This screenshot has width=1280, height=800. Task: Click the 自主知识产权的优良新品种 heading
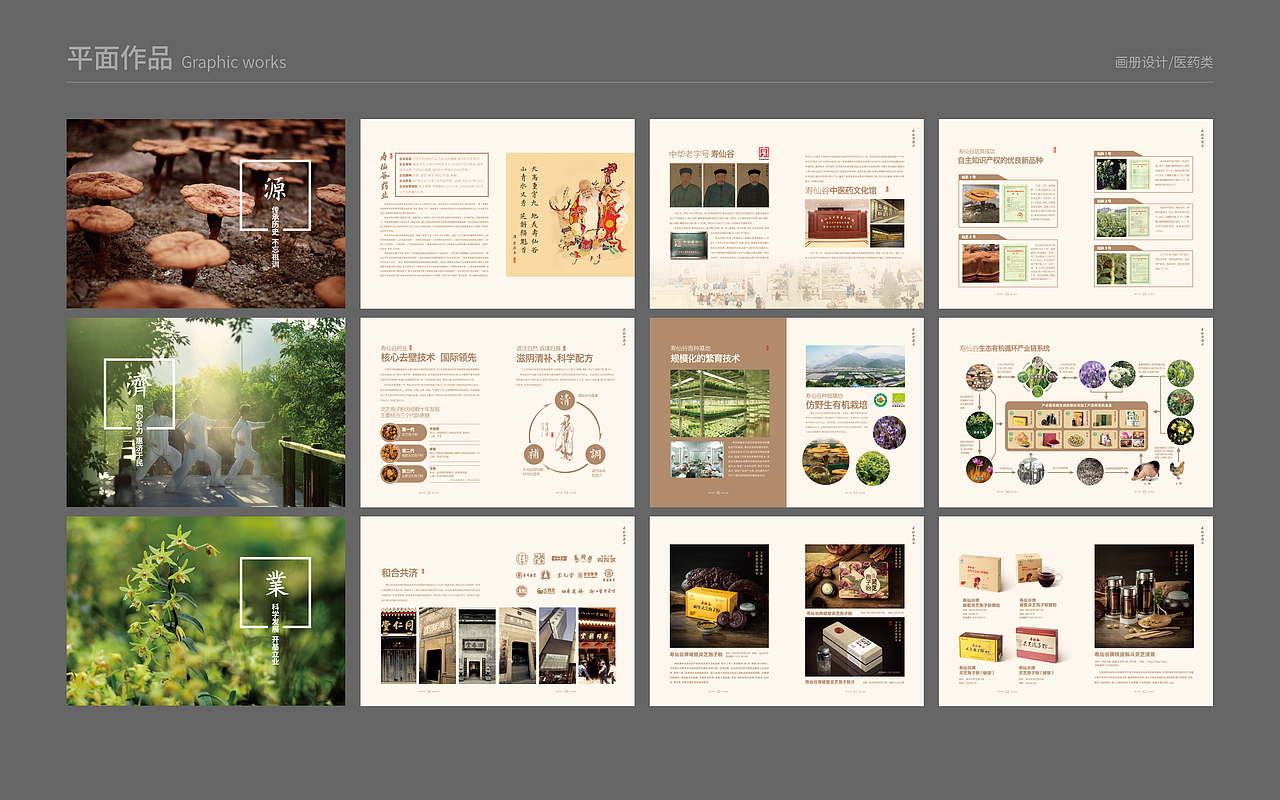[x=1000, y=160]
